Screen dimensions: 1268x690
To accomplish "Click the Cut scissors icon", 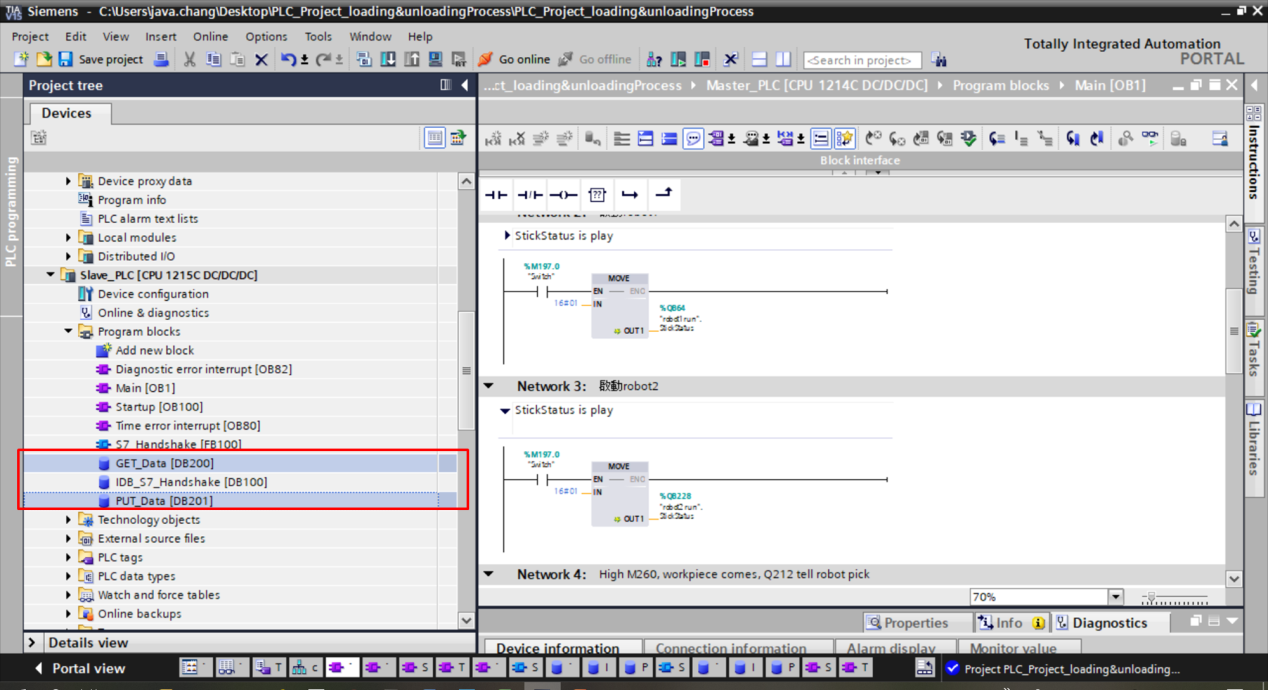I will [x=189, y=60].
